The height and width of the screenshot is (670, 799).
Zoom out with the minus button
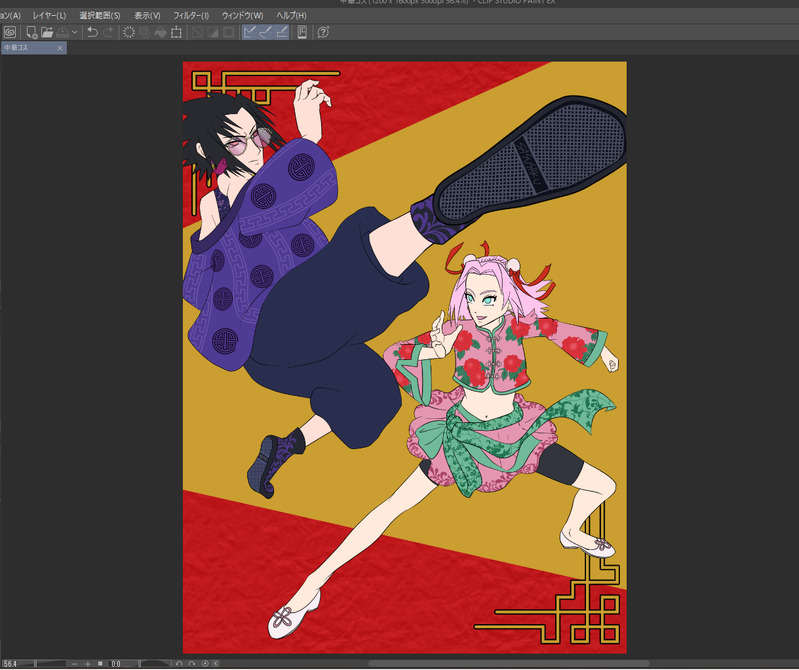coord(74,664)
